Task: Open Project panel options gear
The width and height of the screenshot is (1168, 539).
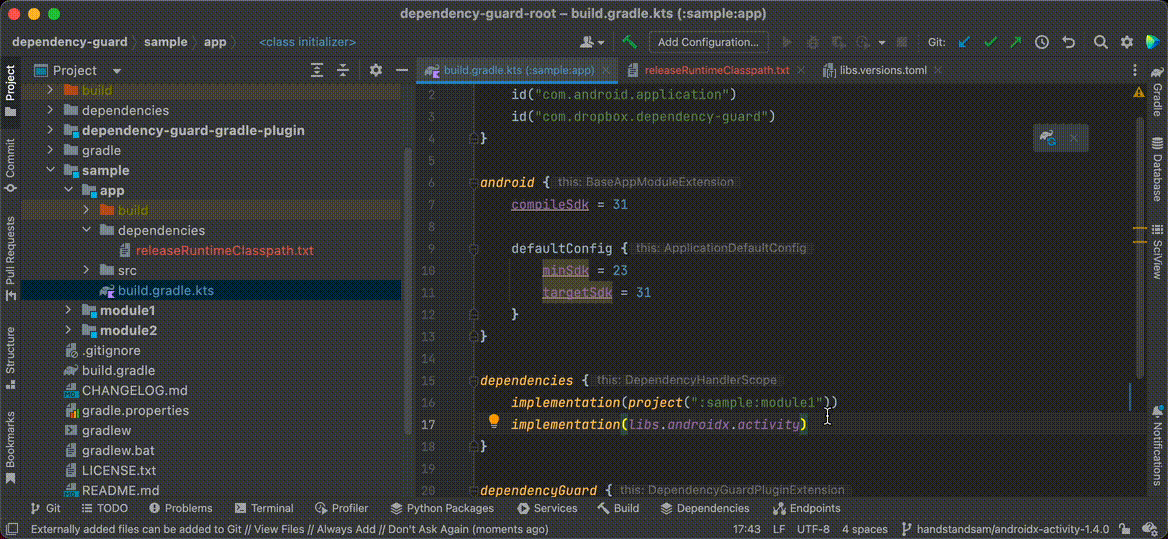Action: click(375, 71)
